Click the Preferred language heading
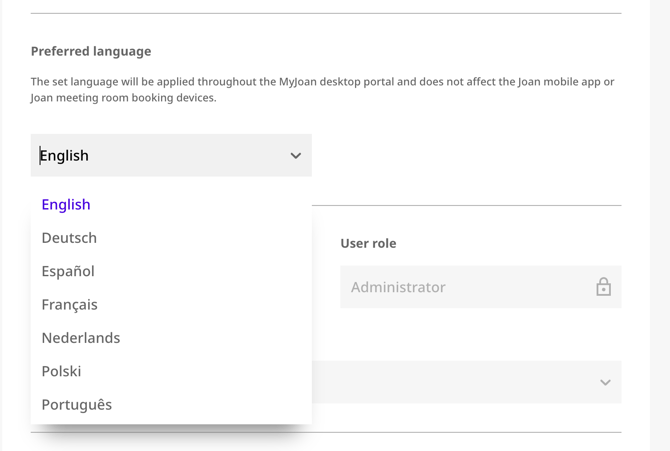Image resolution: width=670 pixels, height=451 pixels. 91,51
